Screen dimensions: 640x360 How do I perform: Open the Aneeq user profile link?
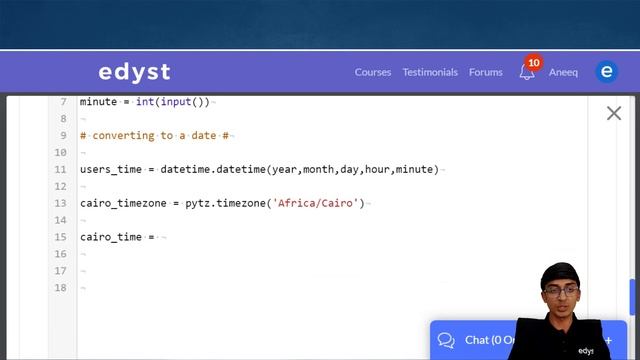(563, 72)
